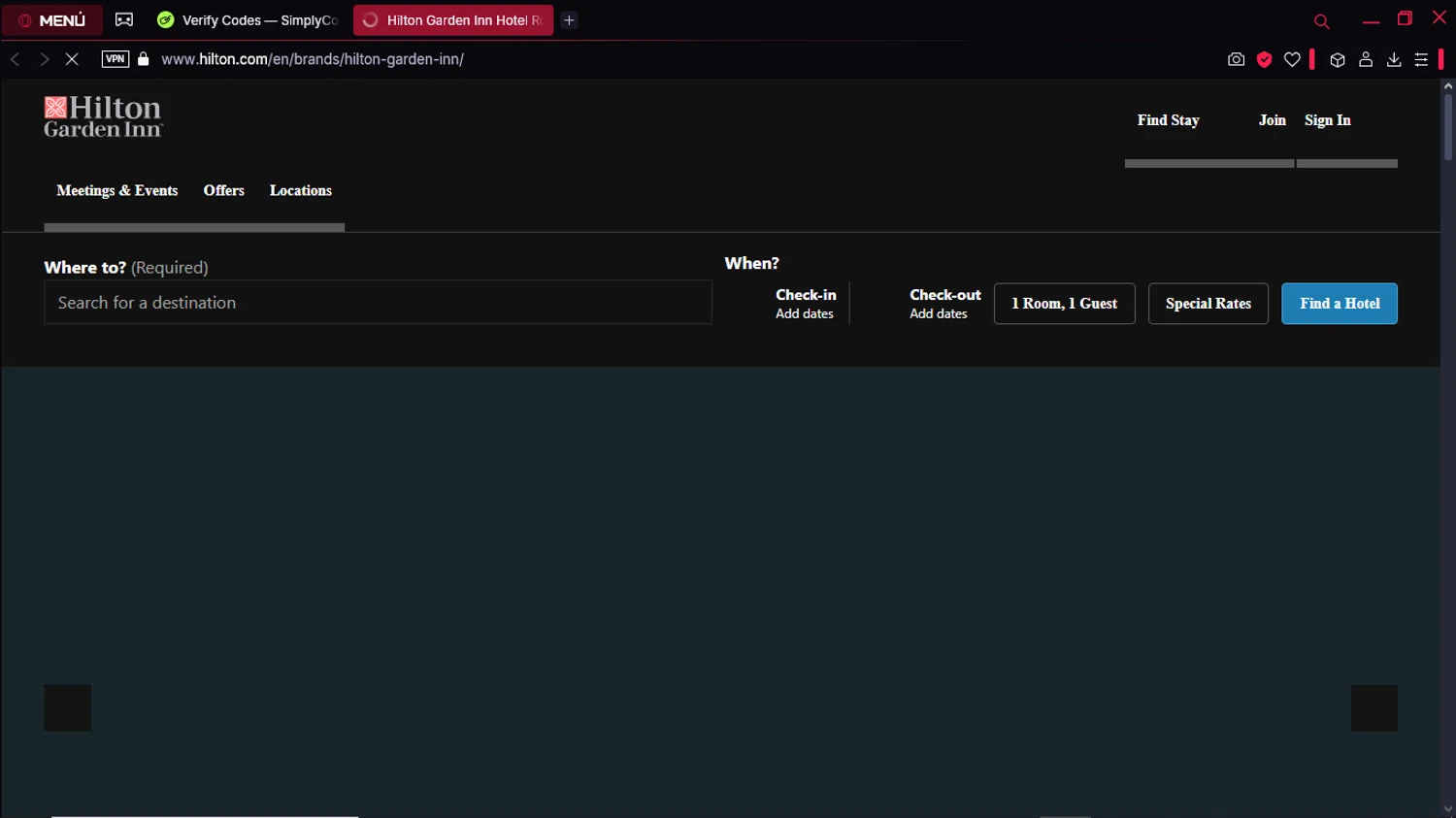The width and height of the screenshot is (1456, 818).
Task: Click the Join link
Action: point(1272,120)
